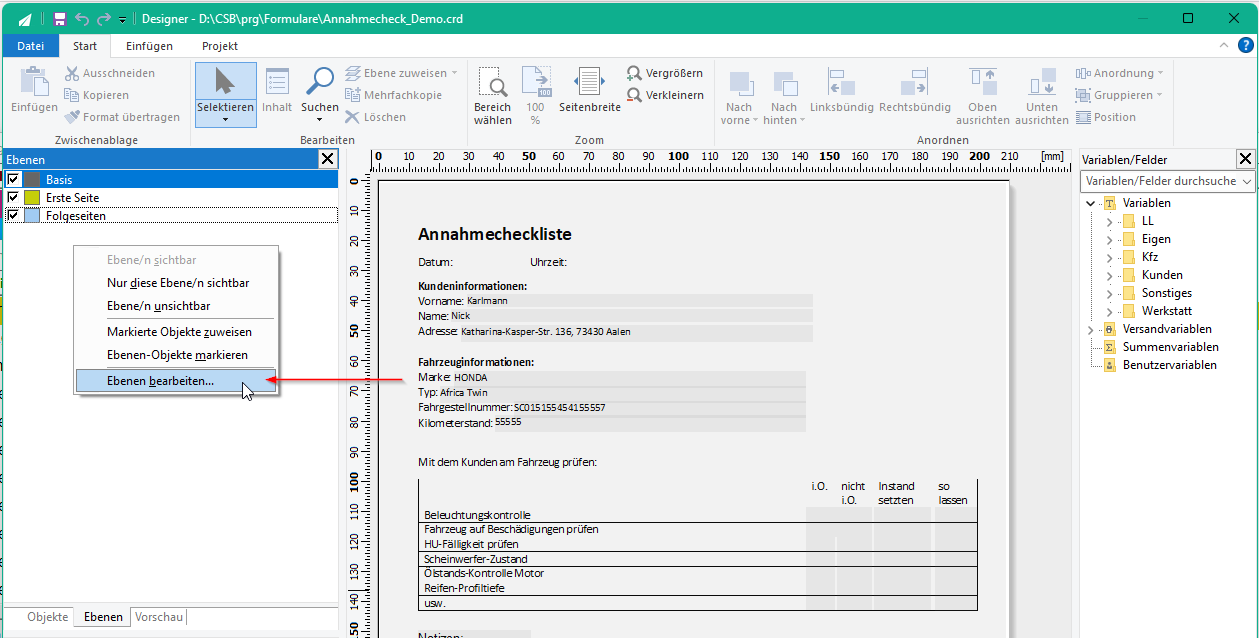Switch to the Projekt ribbon tab
1259x638 pixels.
point(220,46)
